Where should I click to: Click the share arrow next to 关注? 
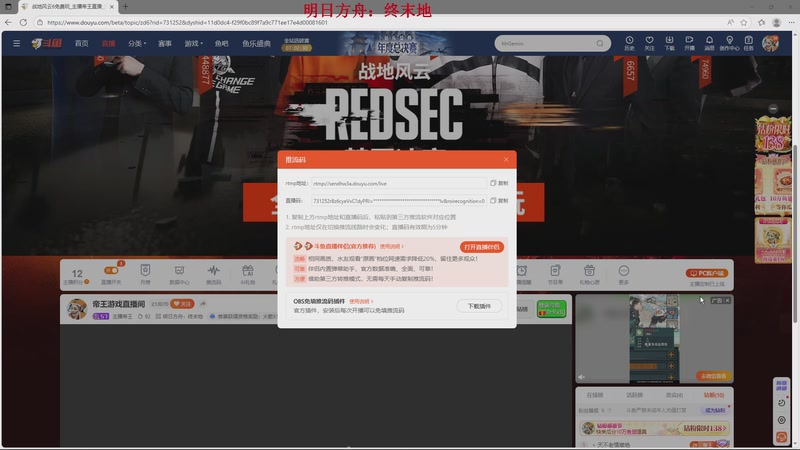(203, 304)
